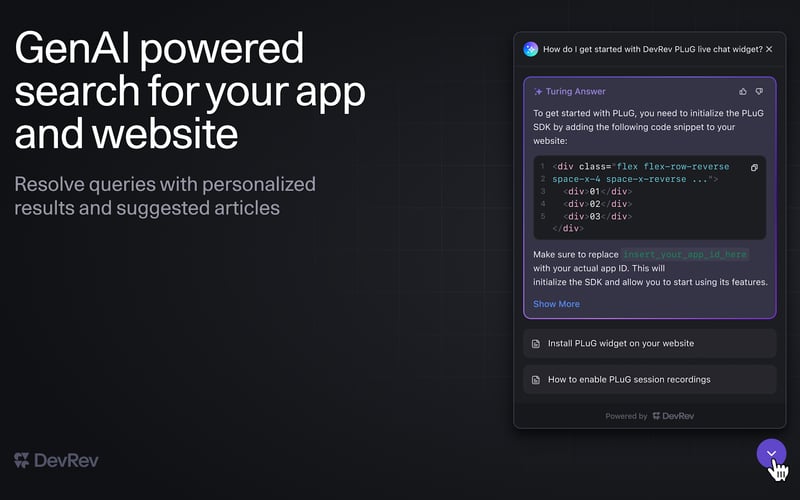Click the code line containing div 01

(597, 191)
